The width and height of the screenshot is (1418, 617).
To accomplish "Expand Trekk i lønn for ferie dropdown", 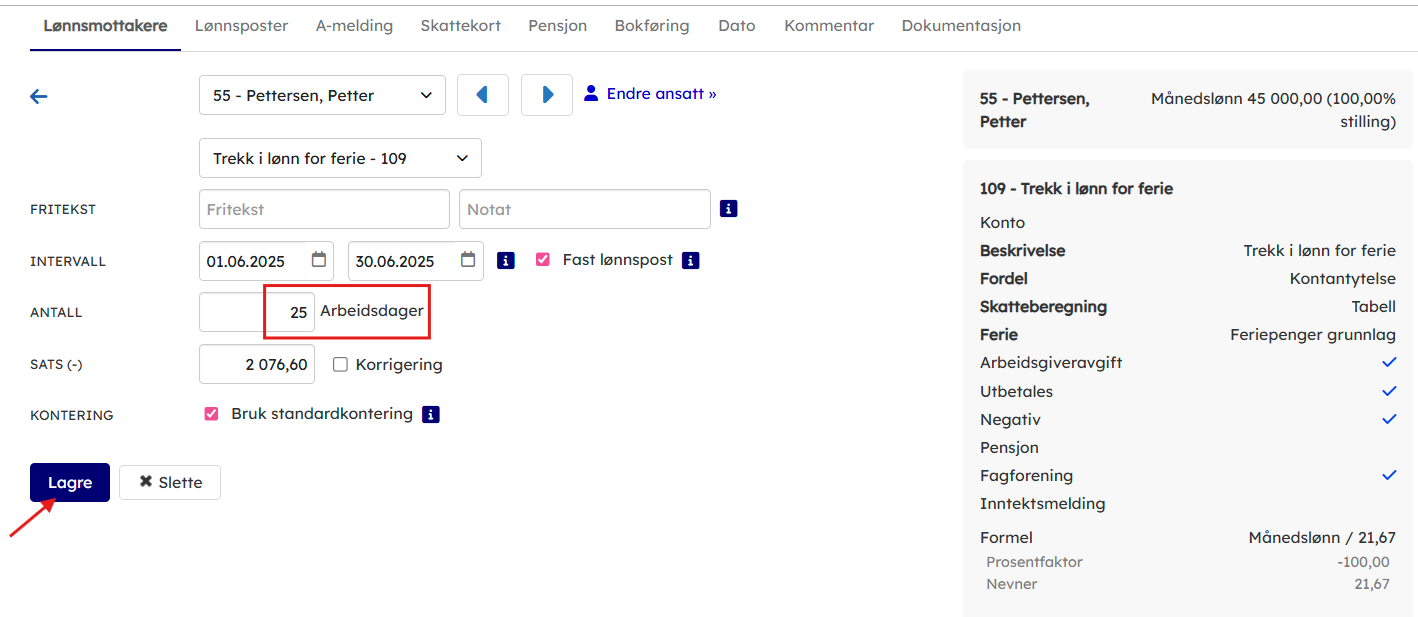I will click(x=340, y=158).
